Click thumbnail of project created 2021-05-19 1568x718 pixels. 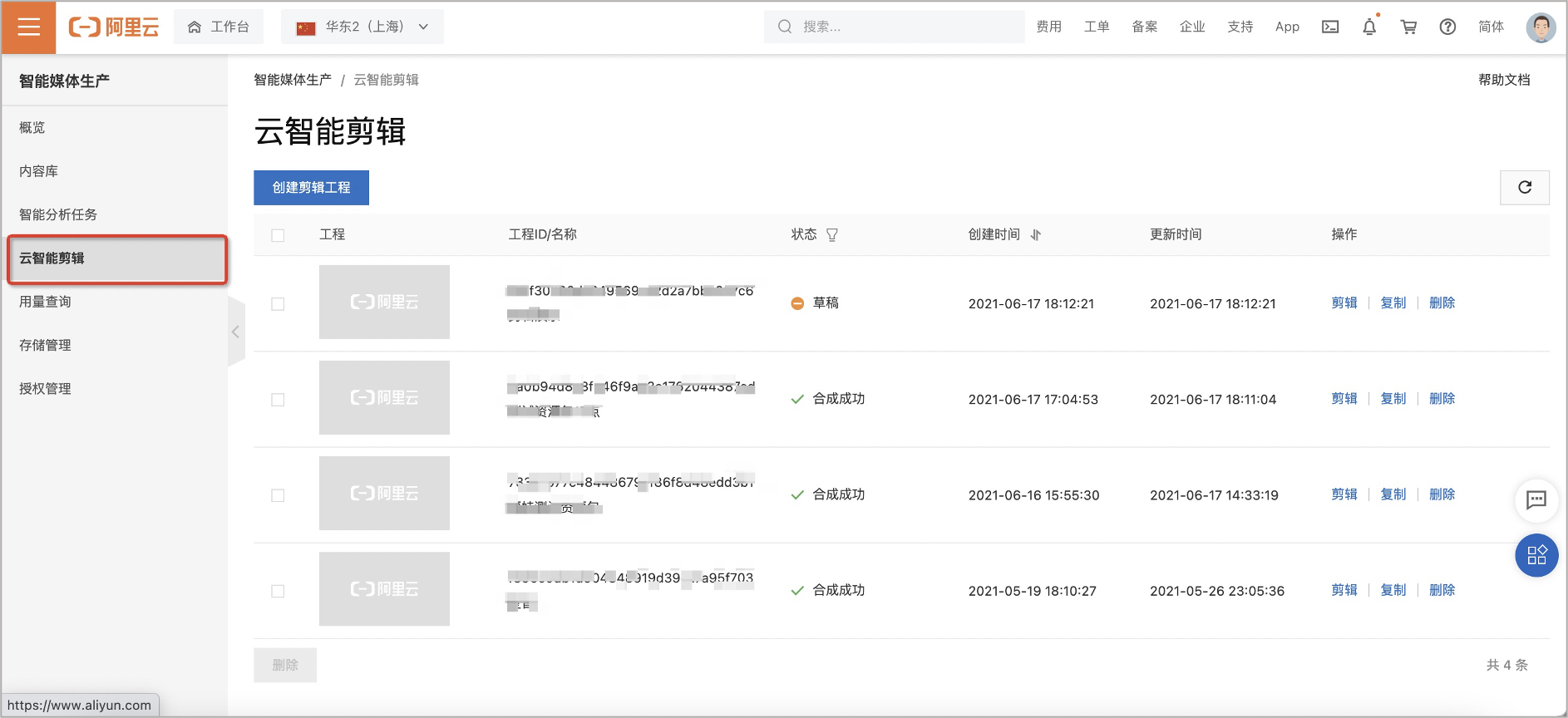[384, 588]
